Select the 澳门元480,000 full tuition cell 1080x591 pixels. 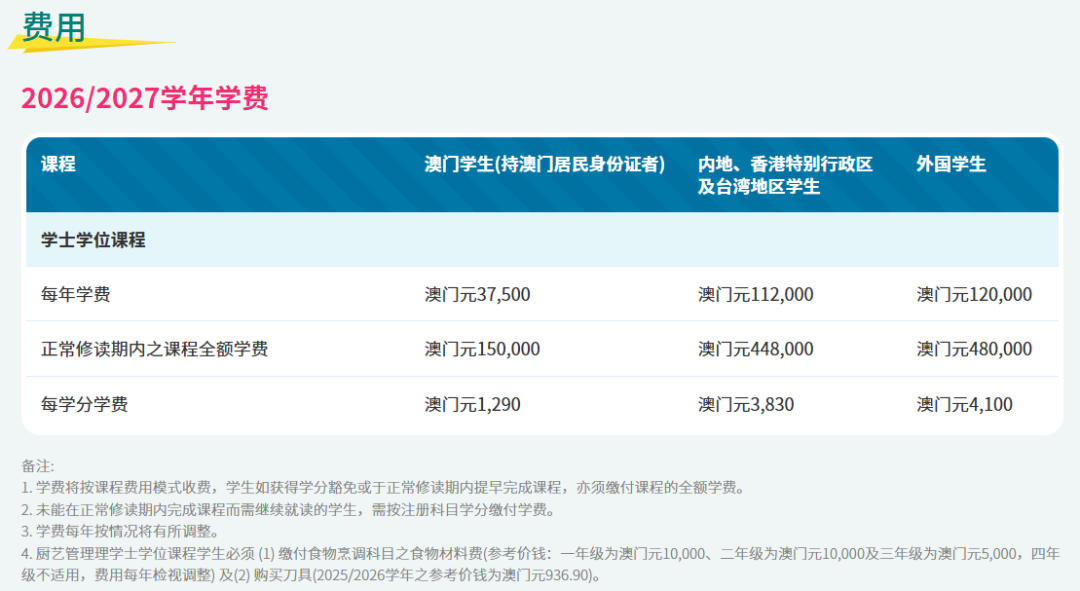[974, 349]
